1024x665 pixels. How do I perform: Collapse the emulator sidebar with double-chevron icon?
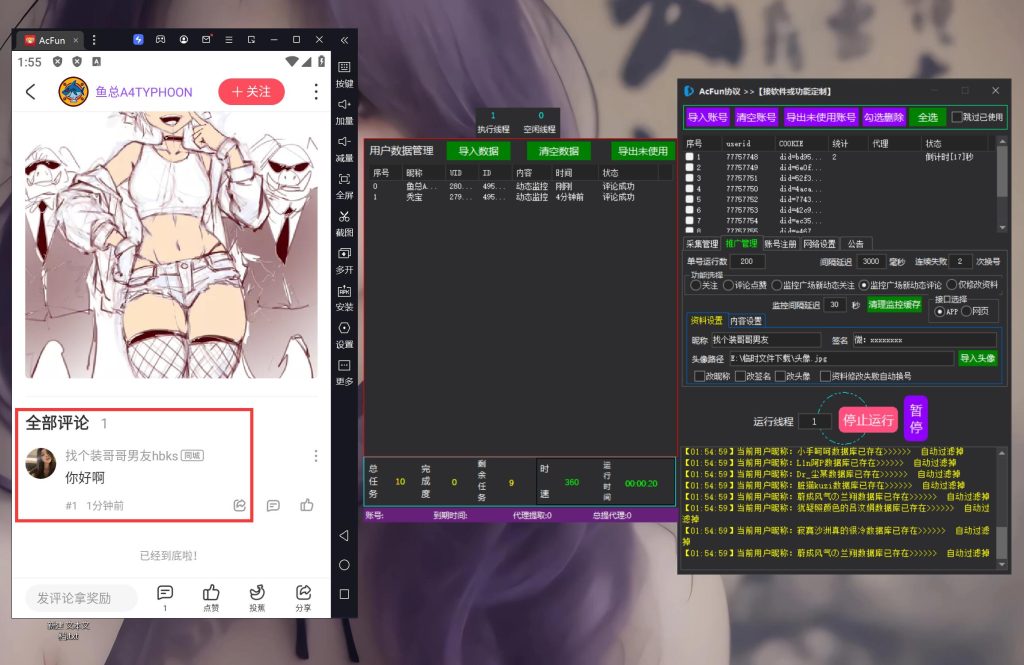coord(344,40)
